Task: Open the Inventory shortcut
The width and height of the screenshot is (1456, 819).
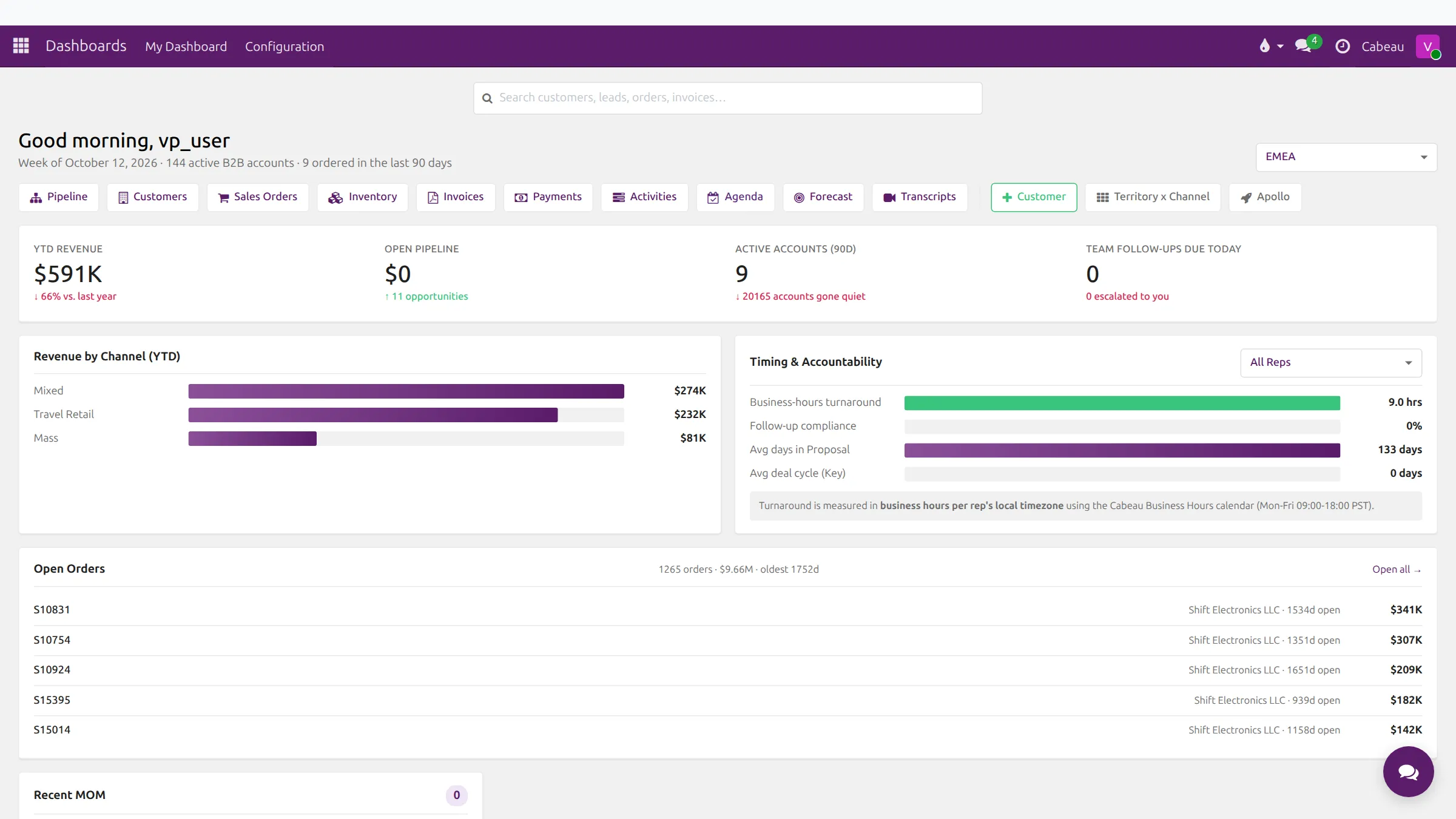Action: click(363, 197)
